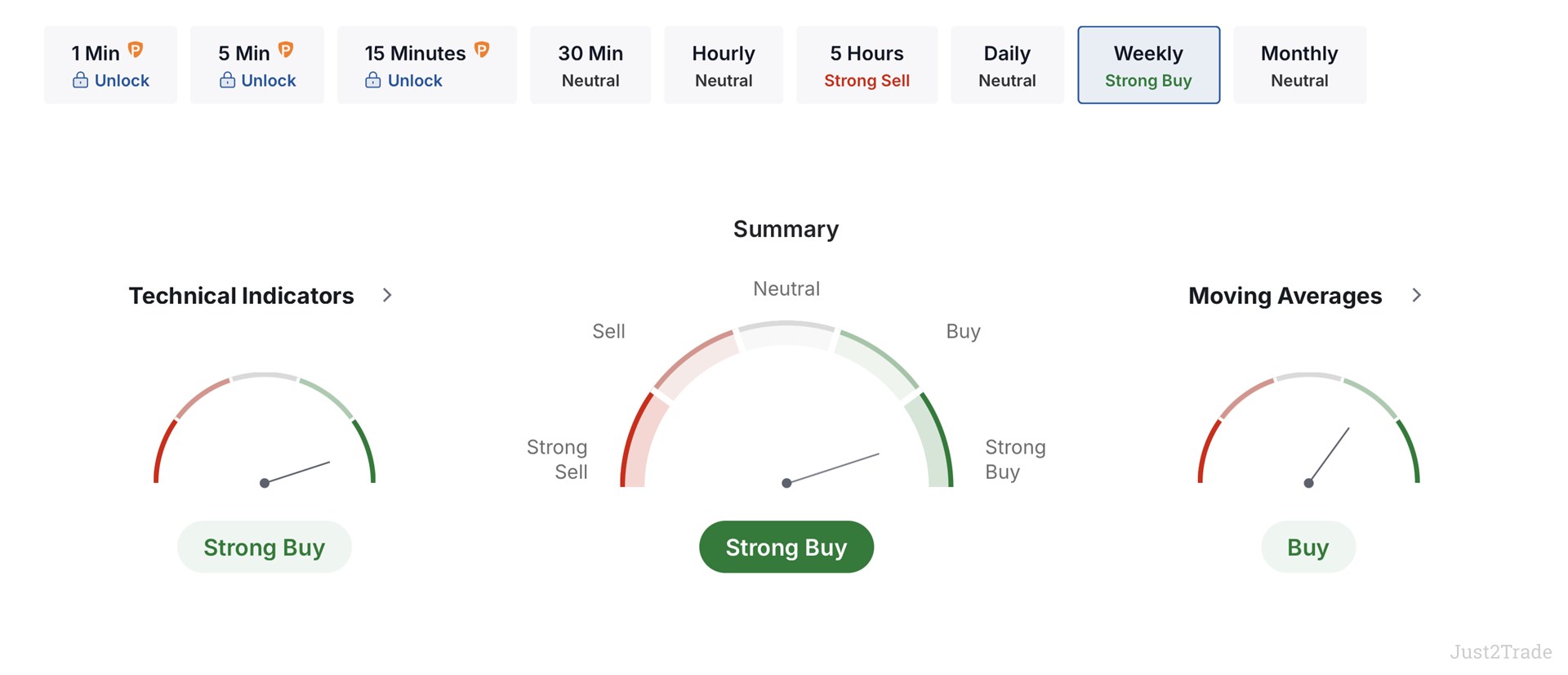The image size is (1568, 675).
Task: Click the lock icon on the 5 Min card
Action: tap(227, 81)
